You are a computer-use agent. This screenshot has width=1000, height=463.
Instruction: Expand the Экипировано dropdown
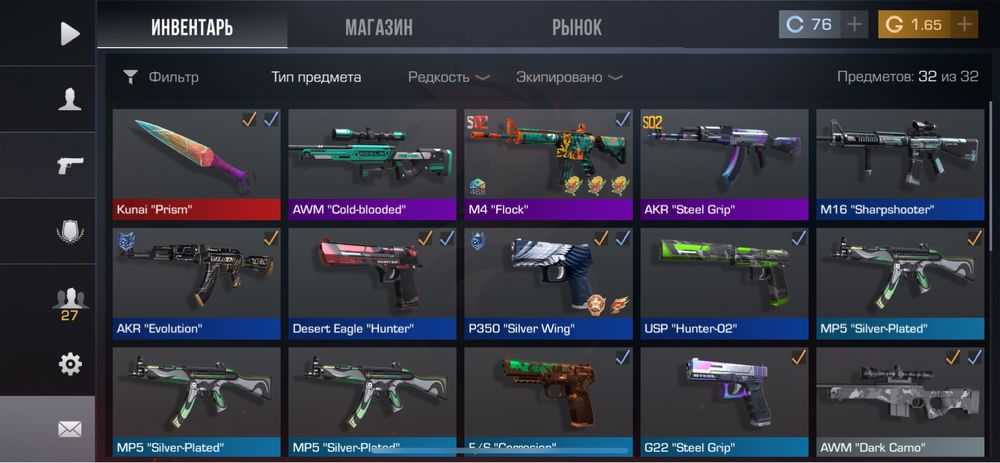[x=569, y=78]
